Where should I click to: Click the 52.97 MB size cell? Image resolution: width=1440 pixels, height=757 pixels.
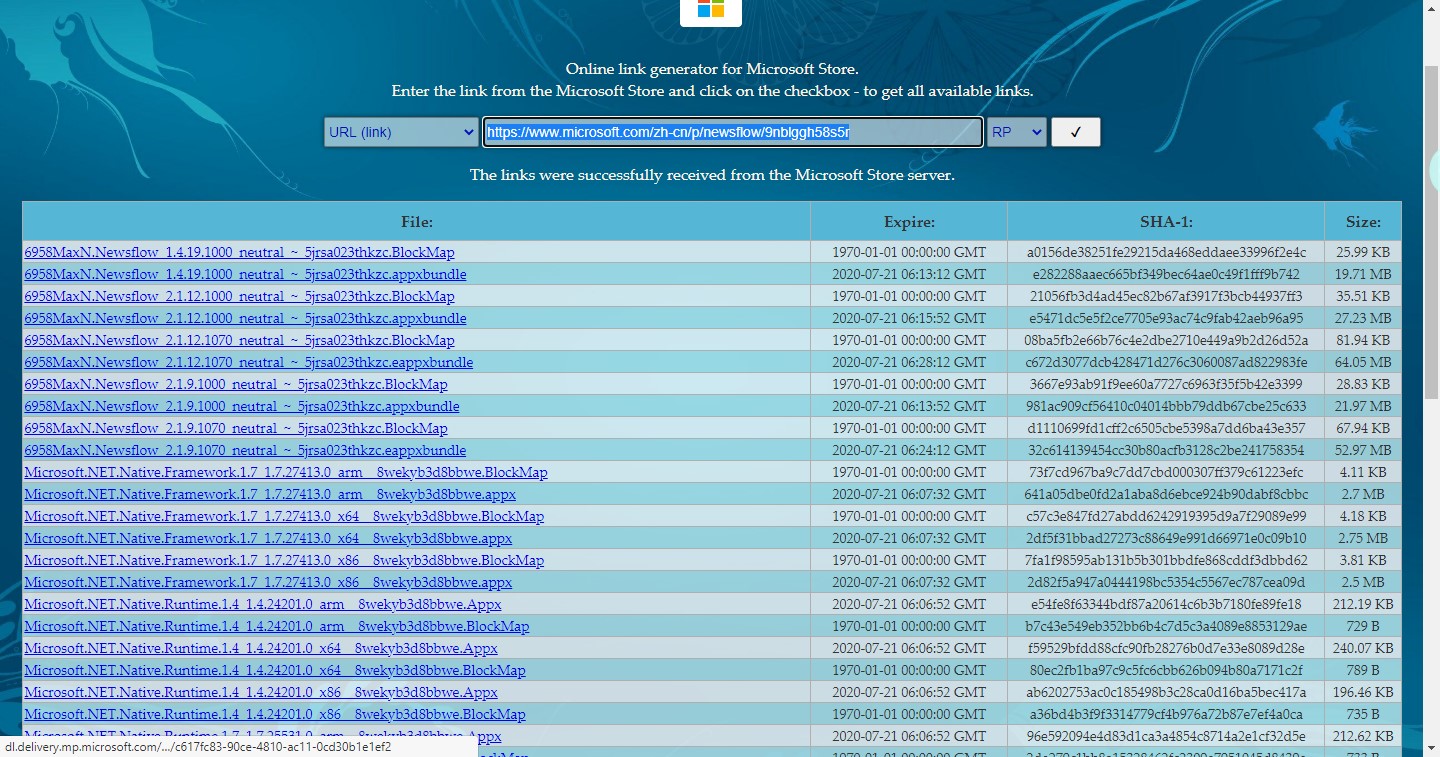1363,450
